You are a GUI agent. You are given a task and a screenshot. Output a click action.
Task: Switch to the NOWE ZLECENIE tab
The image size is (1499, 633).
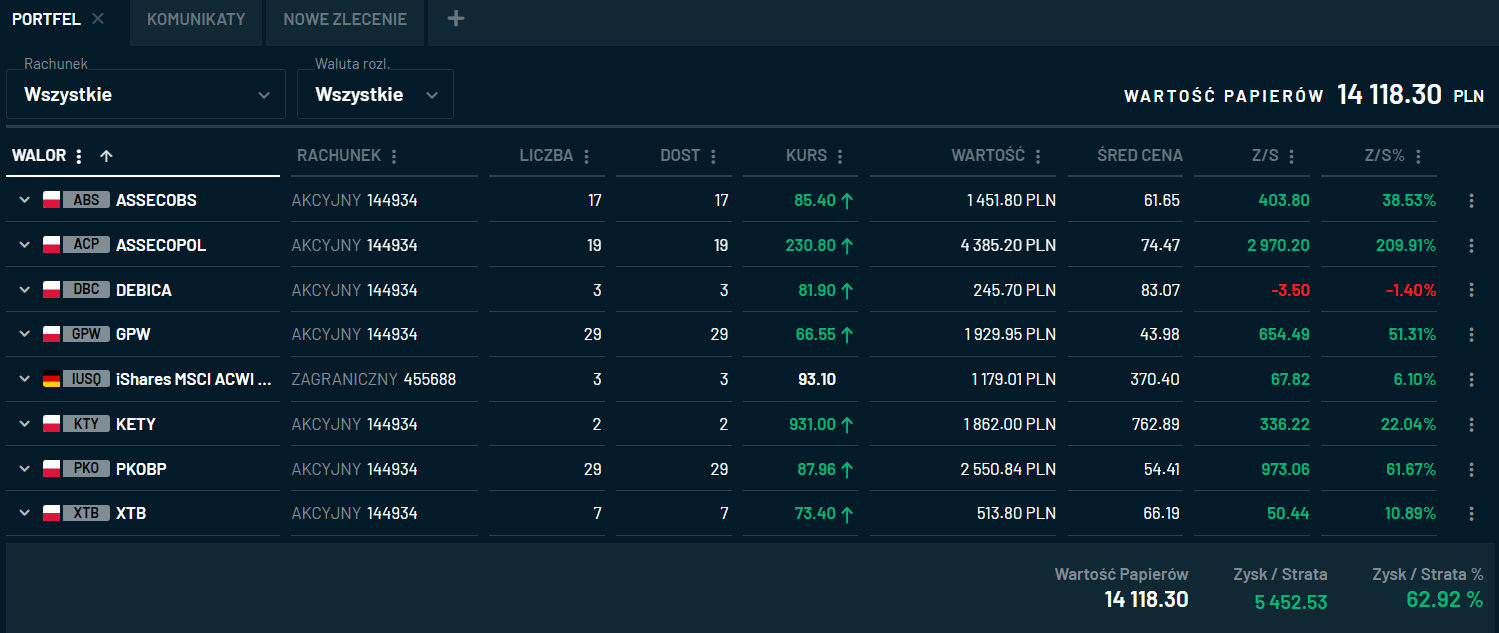pos(345,19)
